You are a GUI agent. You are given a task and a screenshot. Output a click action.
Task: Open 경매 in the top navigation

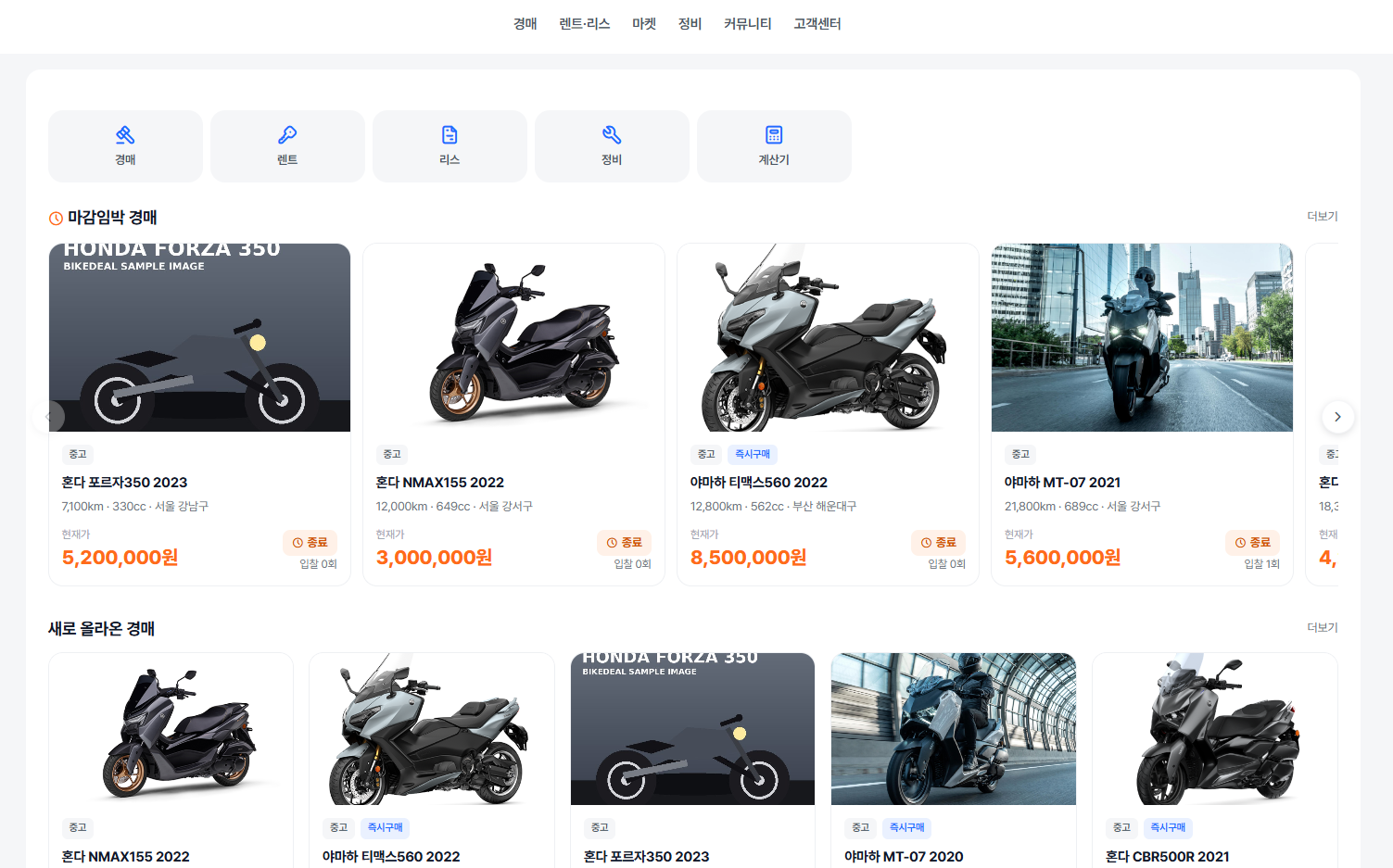click(526, 24)
